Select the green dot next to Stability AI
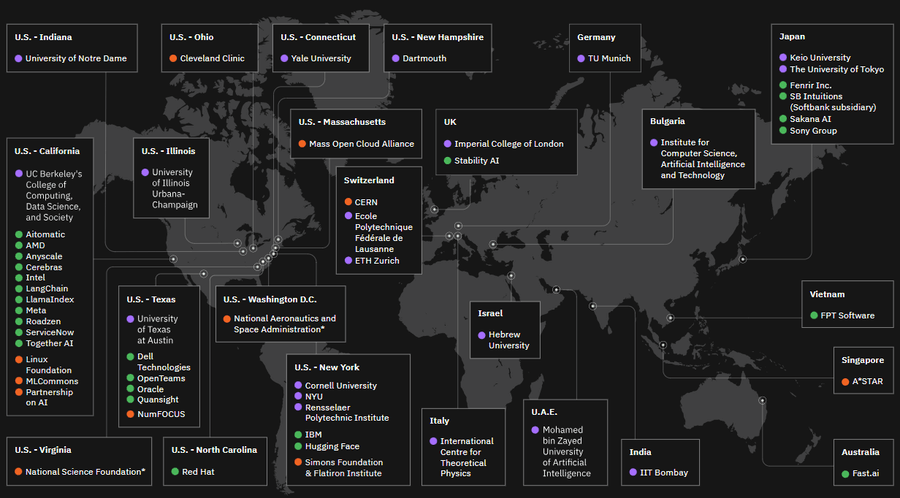 pos(447,160)
